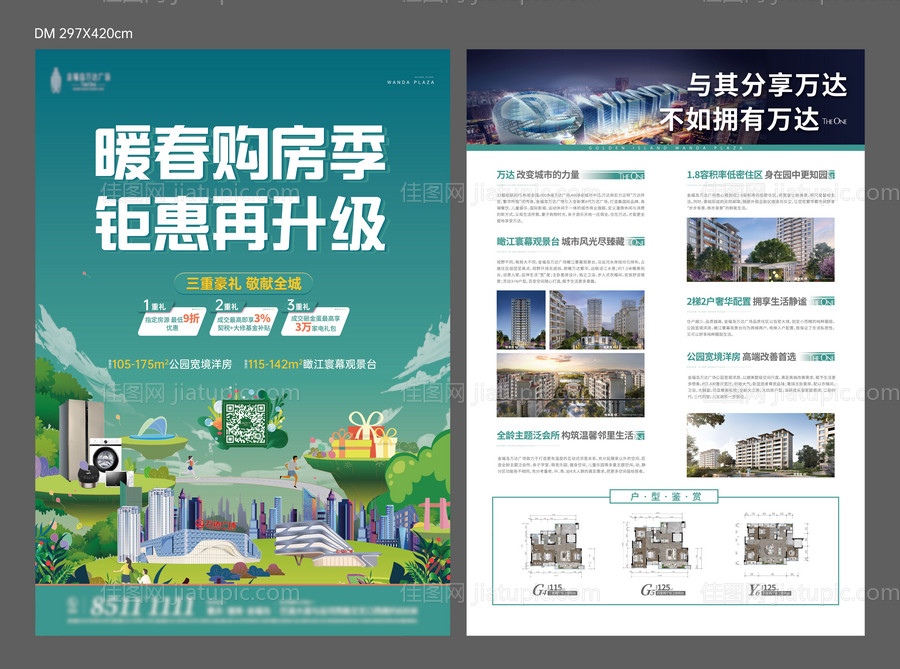
Task: Click the running figure beside the gift island
Action: coord(292,467)
